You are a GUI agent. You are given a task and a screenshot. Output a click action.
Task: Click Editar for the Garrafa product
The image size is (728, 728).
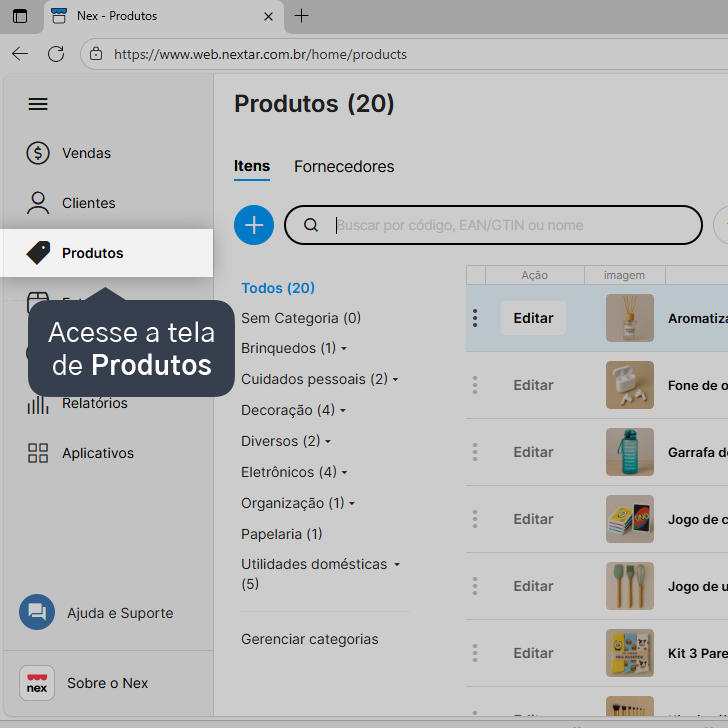tap(533, 452)
